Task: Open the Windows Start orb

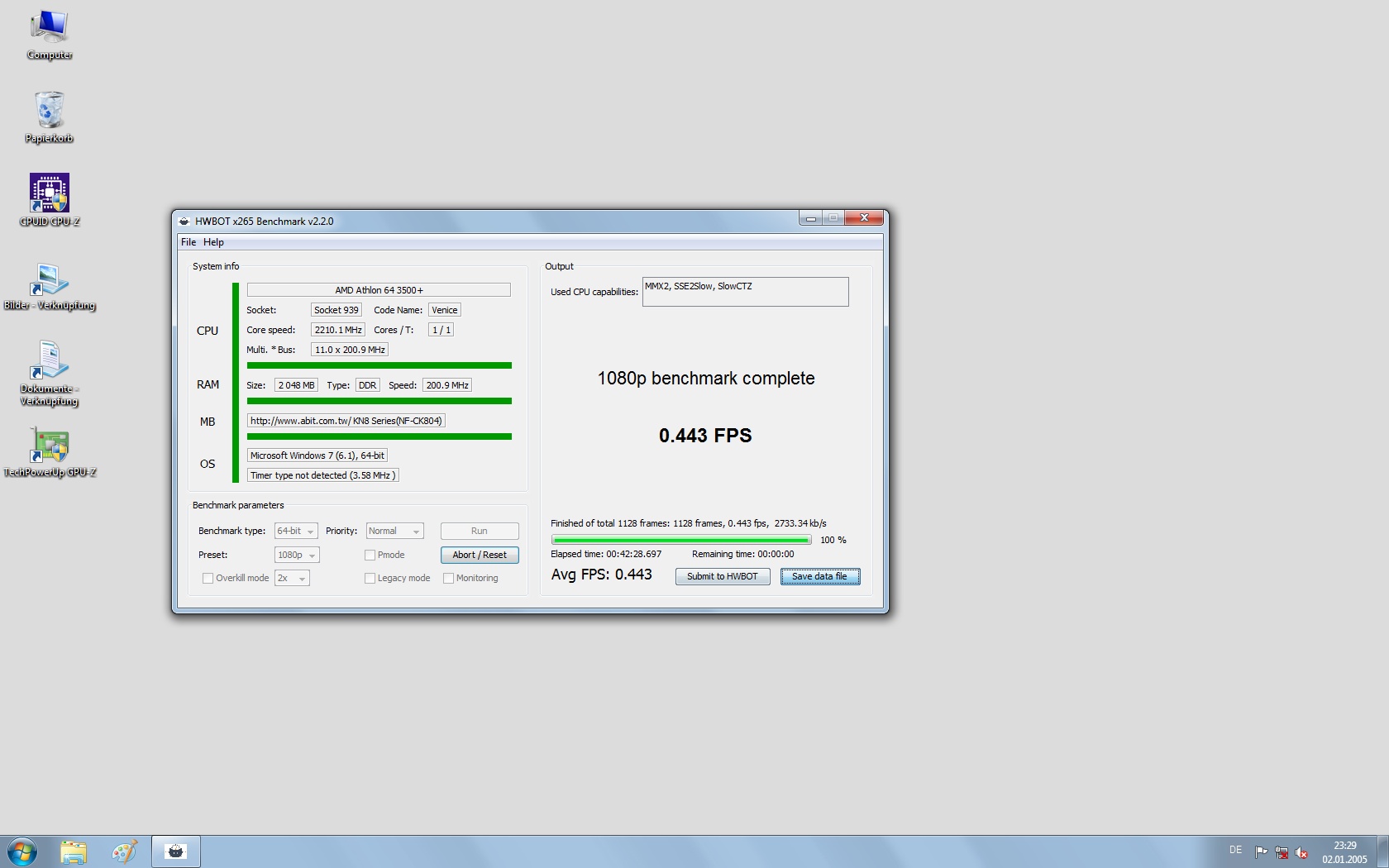Action: 22,851
